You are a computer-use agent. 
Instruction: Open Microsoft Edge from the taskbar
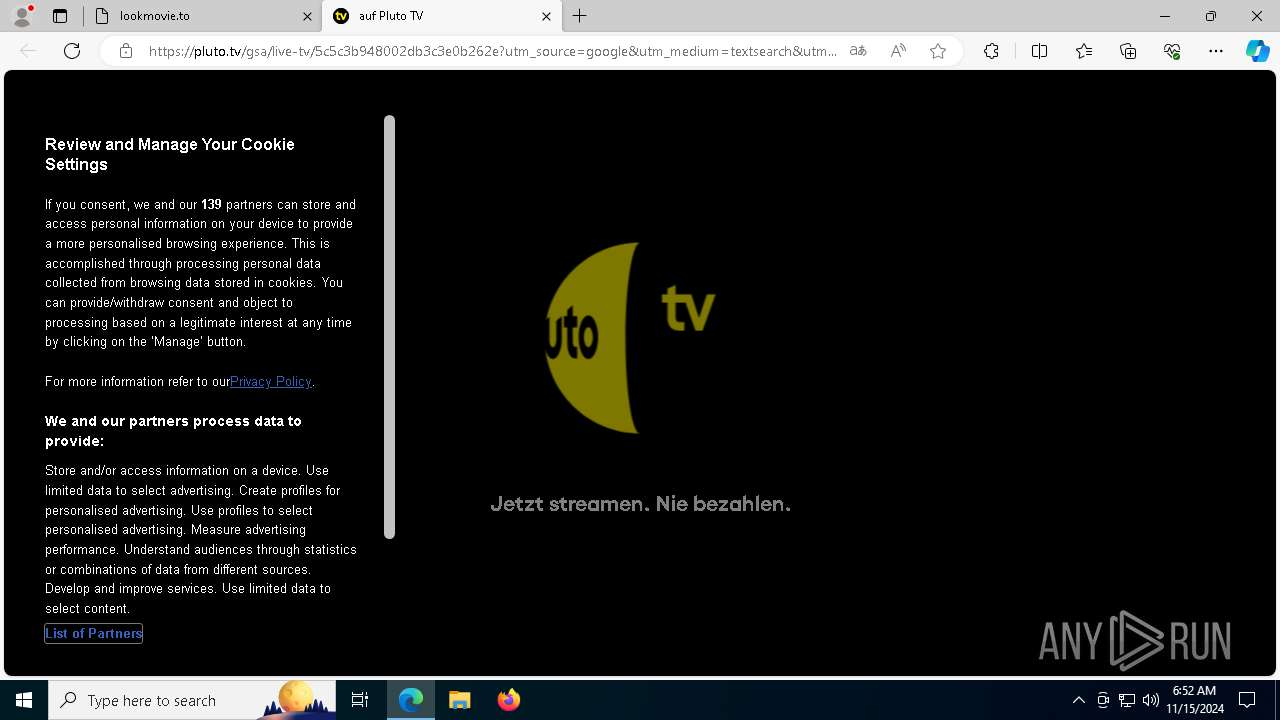tap(411, 700)
